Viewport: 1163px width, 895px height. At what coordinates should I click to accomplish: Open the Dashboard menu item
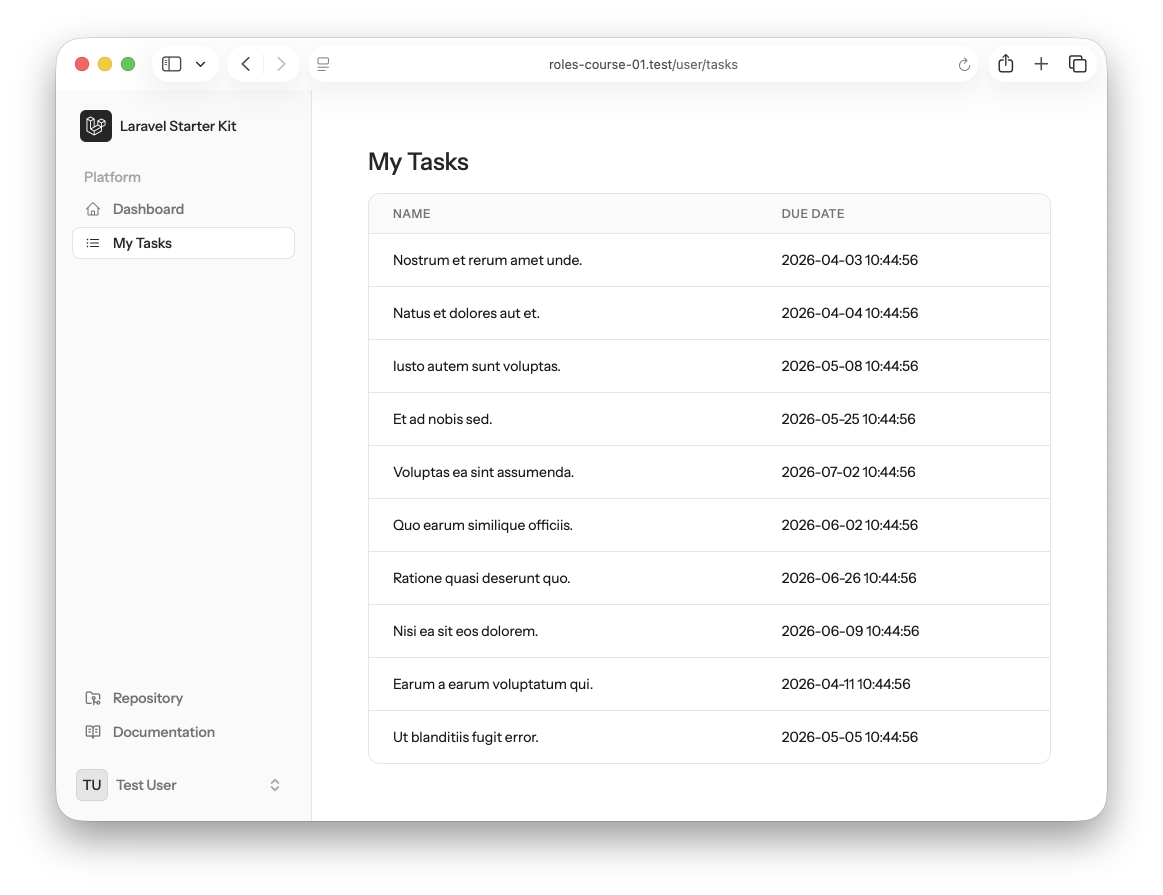[148, 209]
